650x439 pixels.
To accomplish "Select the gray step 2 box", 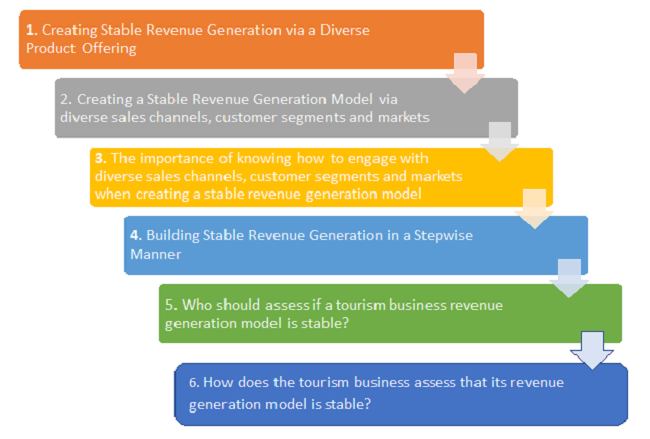I will pos(285,108).
